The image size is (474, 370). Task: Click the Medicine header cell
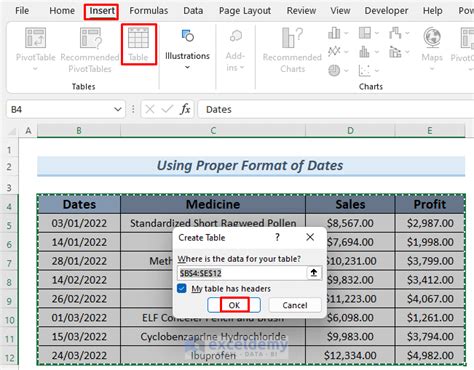point(213,204)
